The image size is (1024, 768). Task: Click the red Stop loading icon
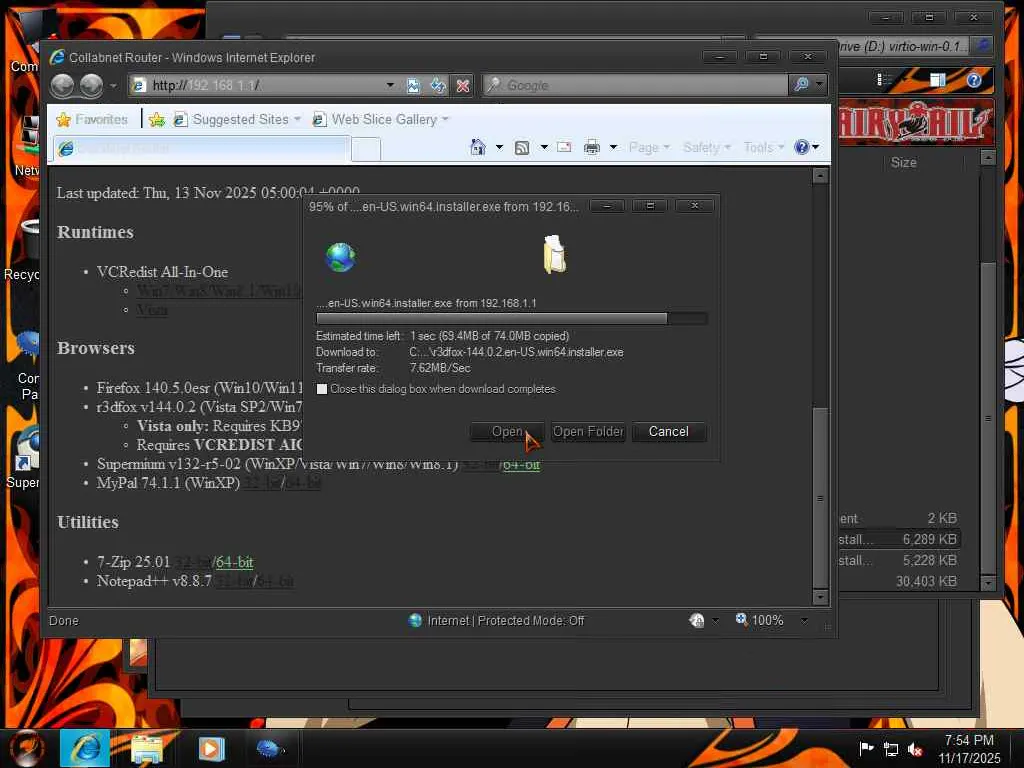[462, 86]
